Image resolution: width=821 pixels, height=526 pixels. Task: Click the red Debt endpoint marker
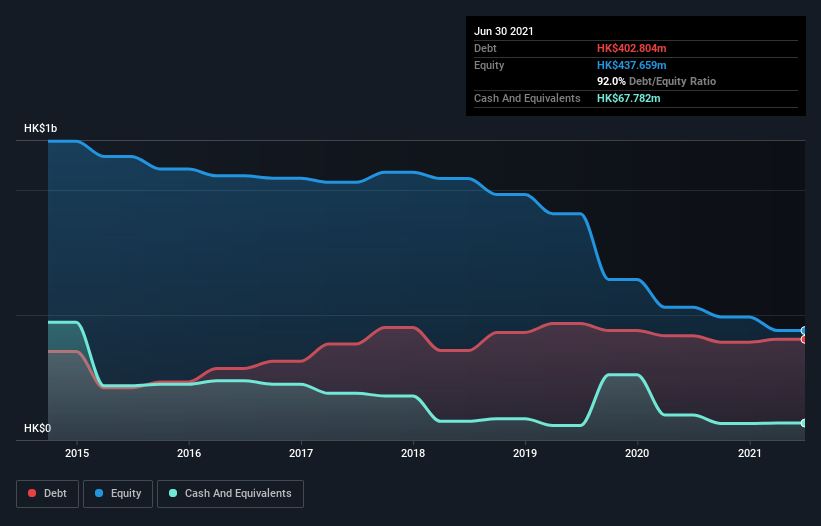(x=804, y=339)
